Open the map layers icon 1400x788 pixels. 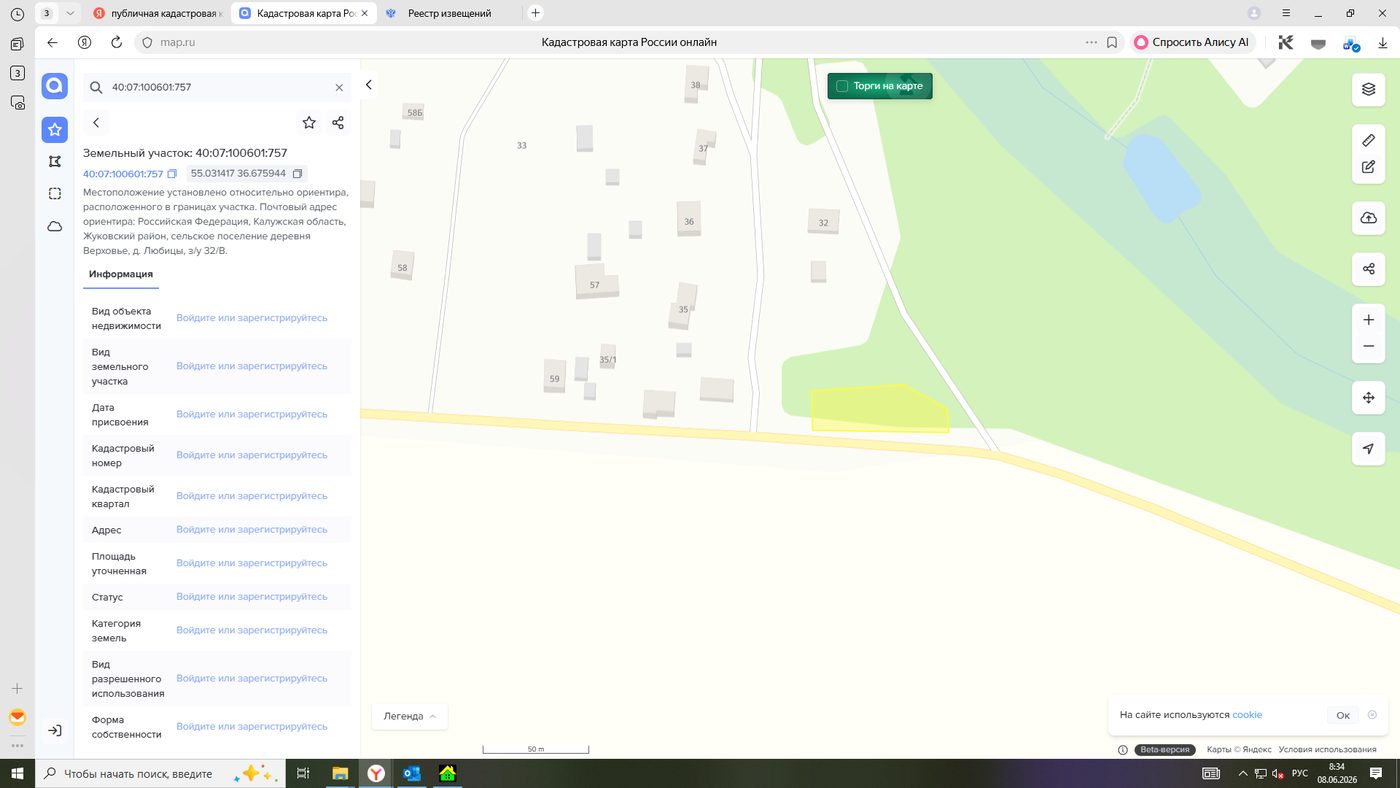[x=1368, y=89]
